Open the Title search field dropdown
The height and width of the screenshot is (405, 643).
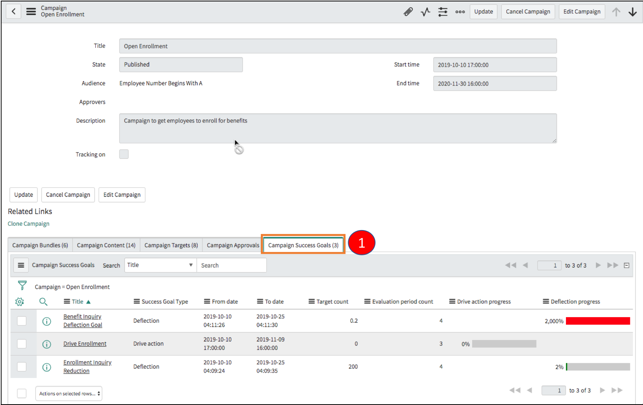click(x=159, y=265)
